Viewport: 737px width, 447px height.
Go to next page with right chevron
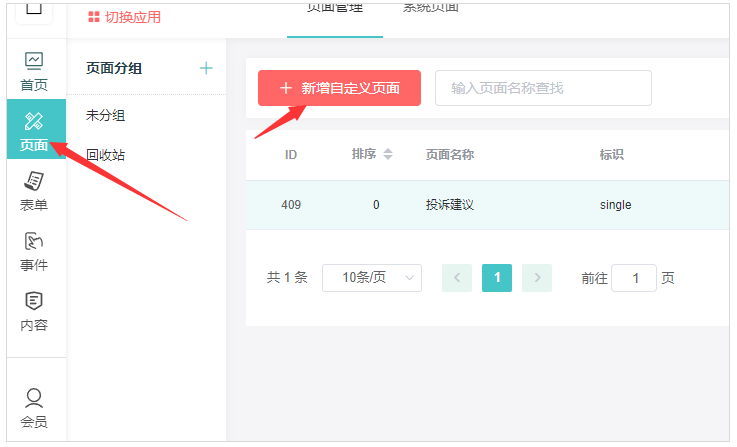[x=537, y=278]
